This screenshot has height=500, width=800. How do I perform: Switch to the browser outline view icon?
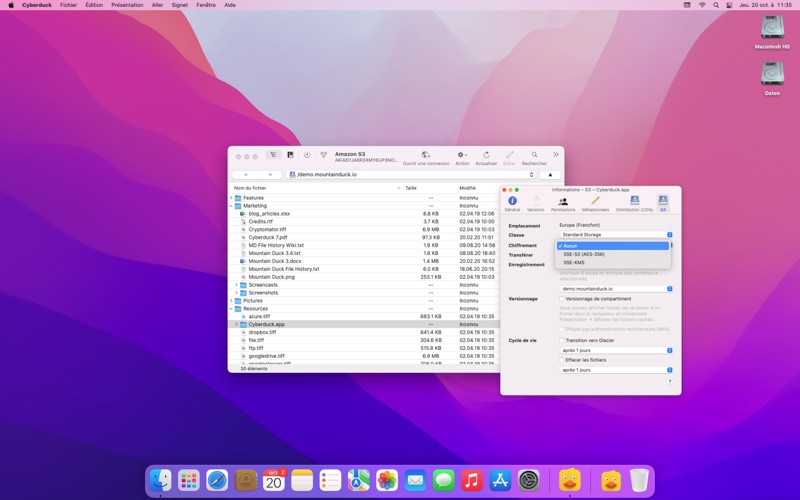tap(273, 155)
